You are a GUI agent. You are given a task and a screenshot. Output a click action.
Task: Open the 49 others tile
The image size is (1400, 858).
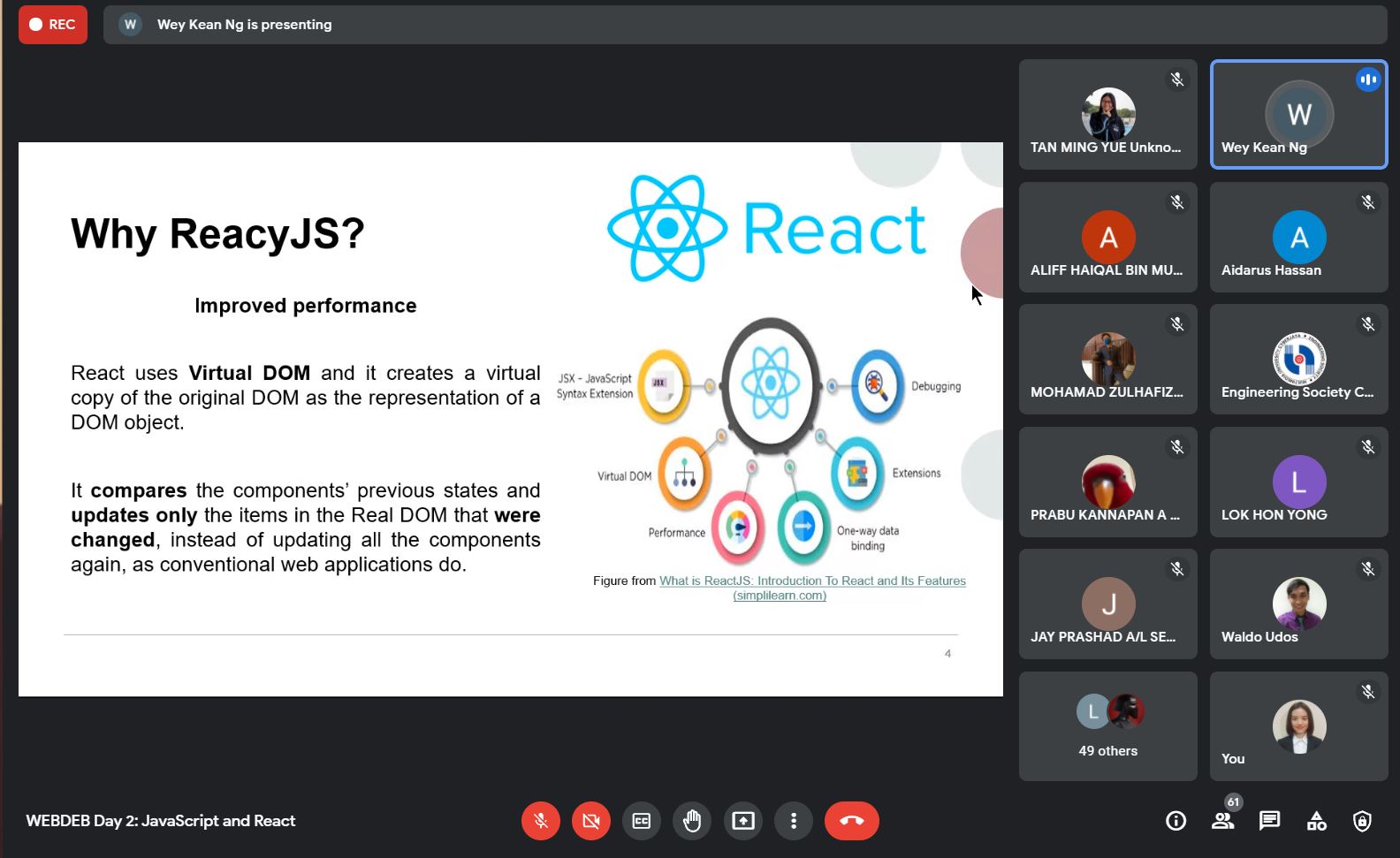[x=1108, y=726]
